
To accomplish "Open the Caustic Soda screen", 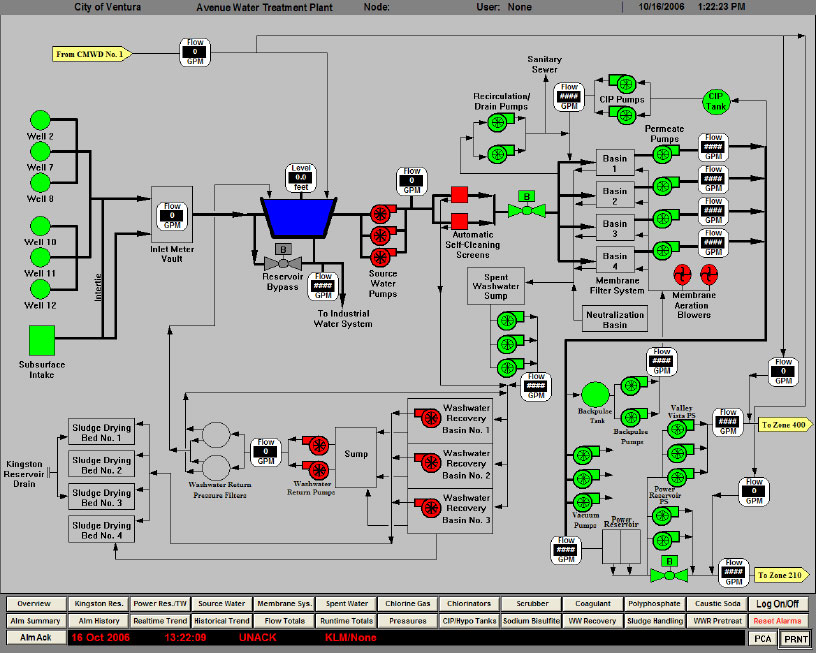I will tap(717, 604).
